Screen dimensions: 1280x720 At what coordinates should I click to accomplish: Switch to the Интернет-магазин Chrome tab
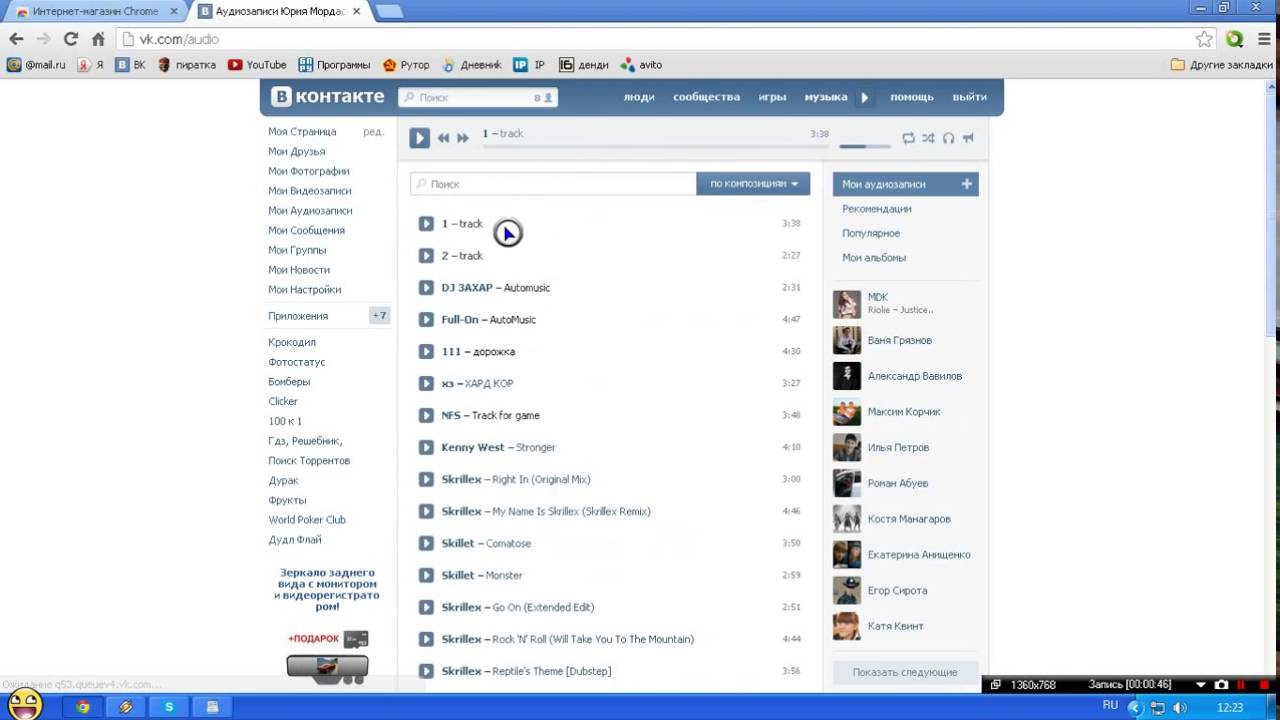(x=96, y=11)
